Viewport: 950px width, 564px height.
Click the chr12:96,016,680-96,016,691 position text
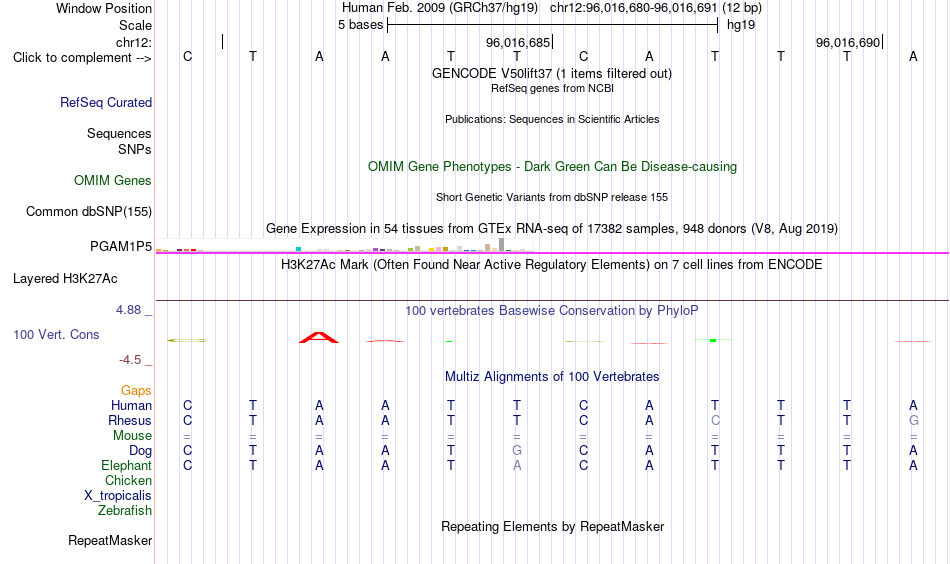[x=634, y=8]
